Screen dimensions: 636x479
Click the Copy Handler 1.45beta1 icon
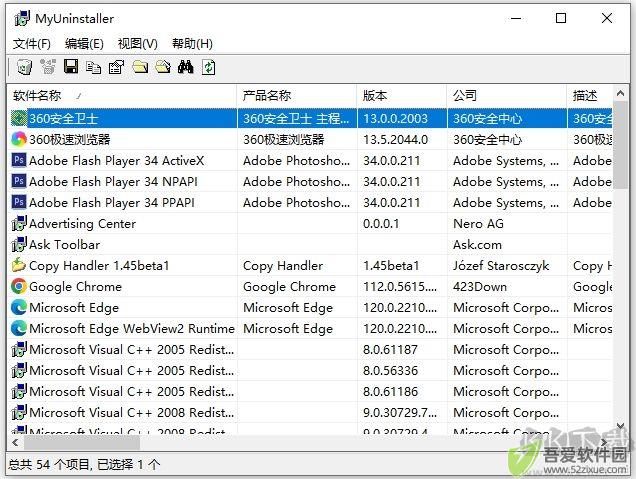19,265
